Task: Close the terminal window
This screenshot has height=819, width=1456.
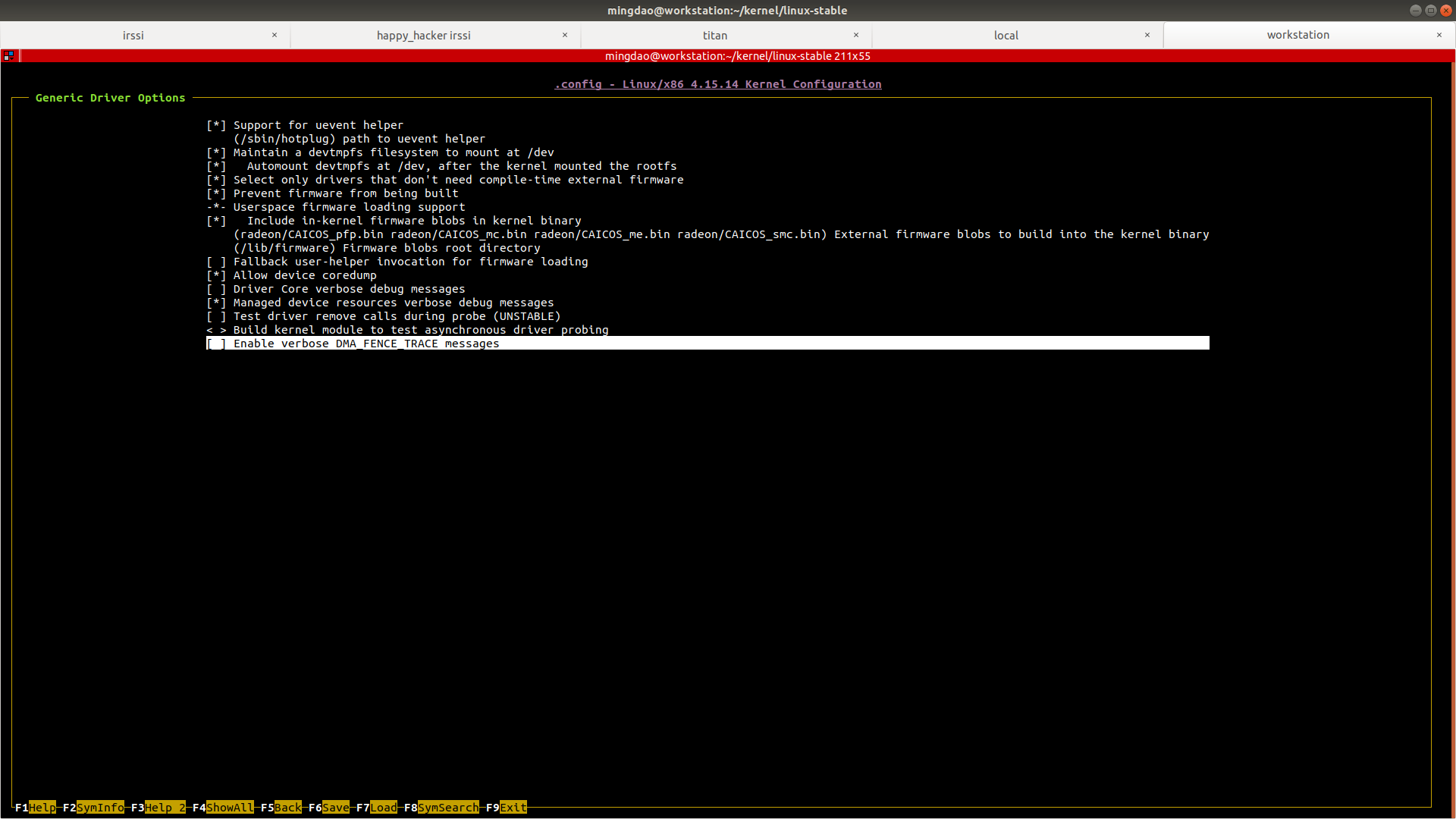Action: coord(1445,11)
